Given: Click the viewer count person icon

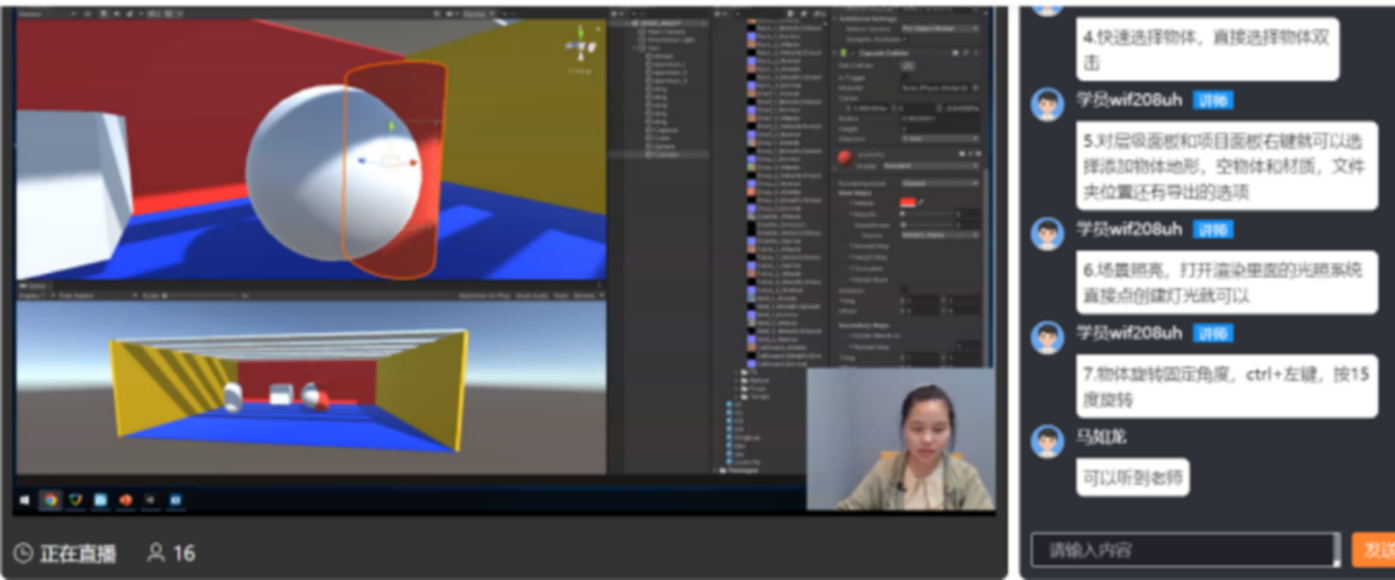Looking at the screenshot, I should click(155, 552).
